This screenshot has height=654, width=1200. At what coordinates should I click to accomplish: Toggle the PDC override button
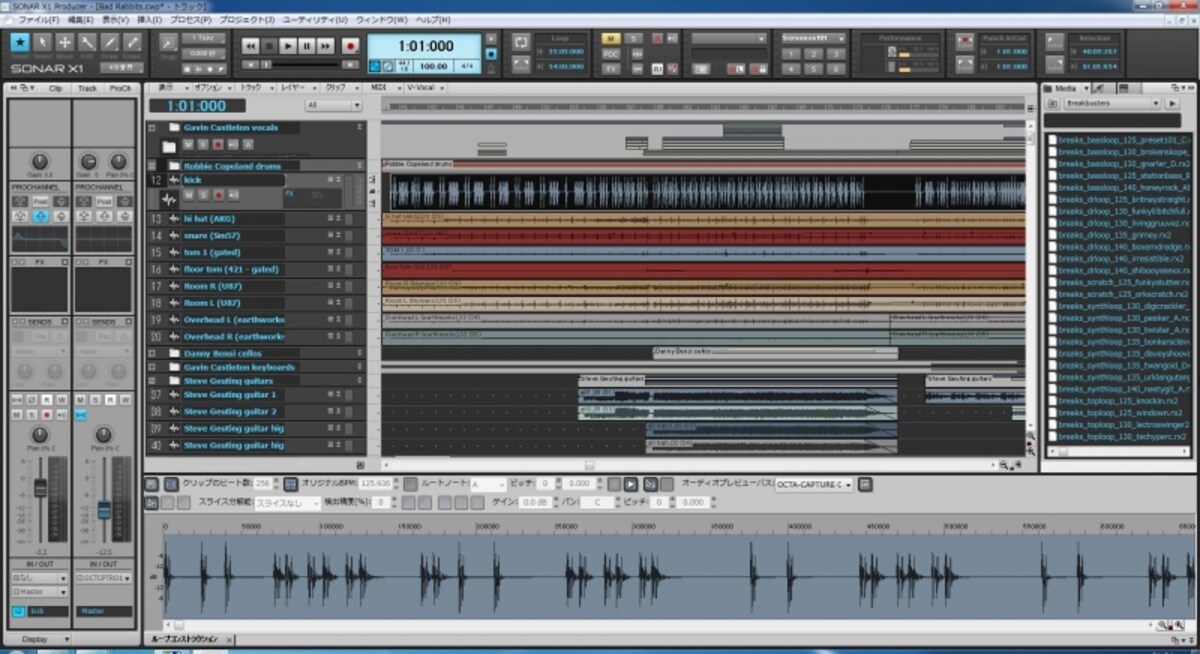[x=611, y=53]
